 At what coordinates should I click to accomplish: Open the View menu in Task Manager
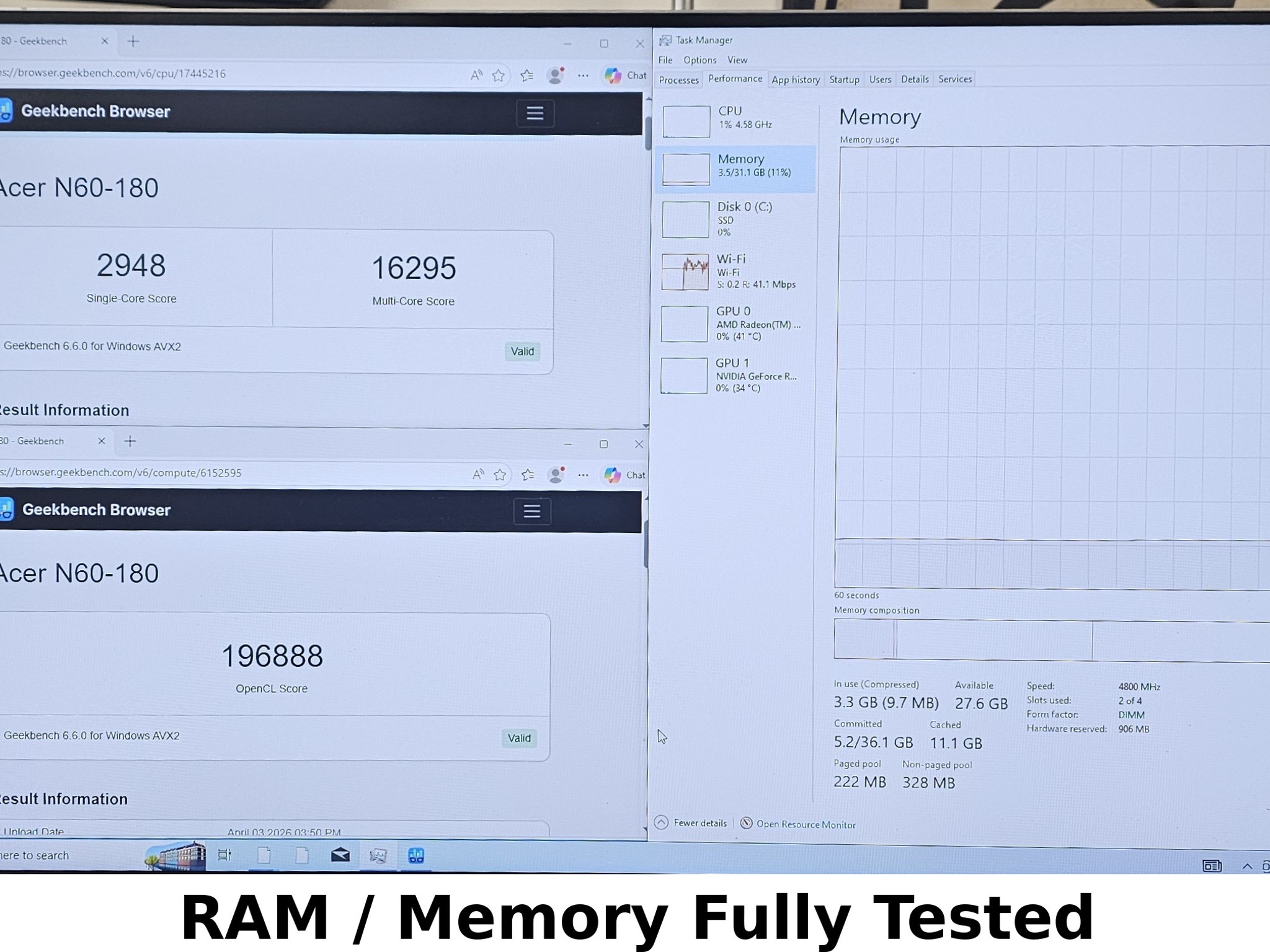click(737, 60)
